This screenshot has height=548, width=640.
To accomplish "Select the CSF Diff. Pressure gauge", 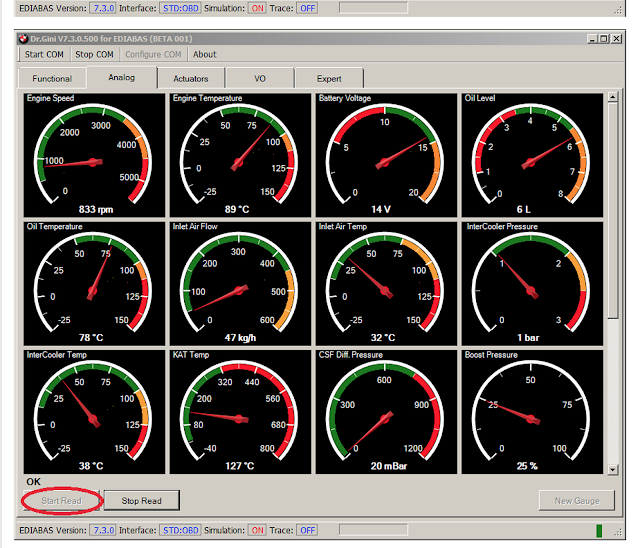I will 386,412.
